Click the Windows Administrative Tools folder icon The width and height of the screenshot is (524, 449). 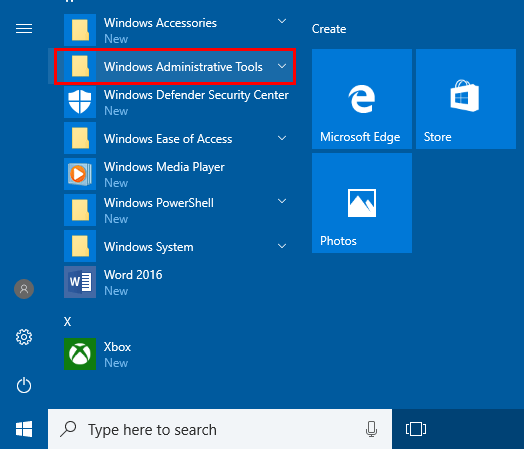pyautogui.click(x=80, y=66)
